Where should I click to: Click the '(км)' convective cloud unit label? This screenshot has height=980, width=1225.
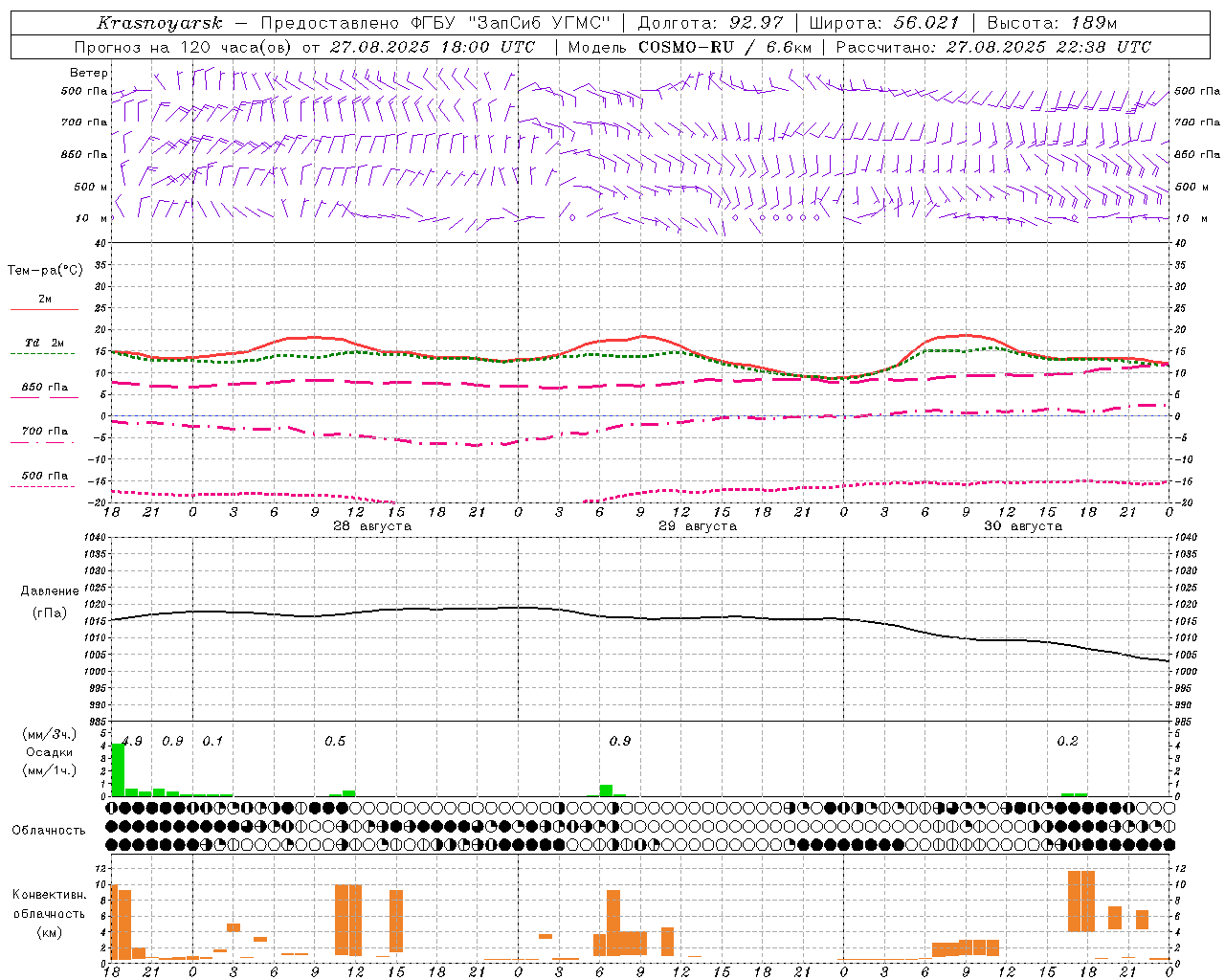(x=49, y=932)
